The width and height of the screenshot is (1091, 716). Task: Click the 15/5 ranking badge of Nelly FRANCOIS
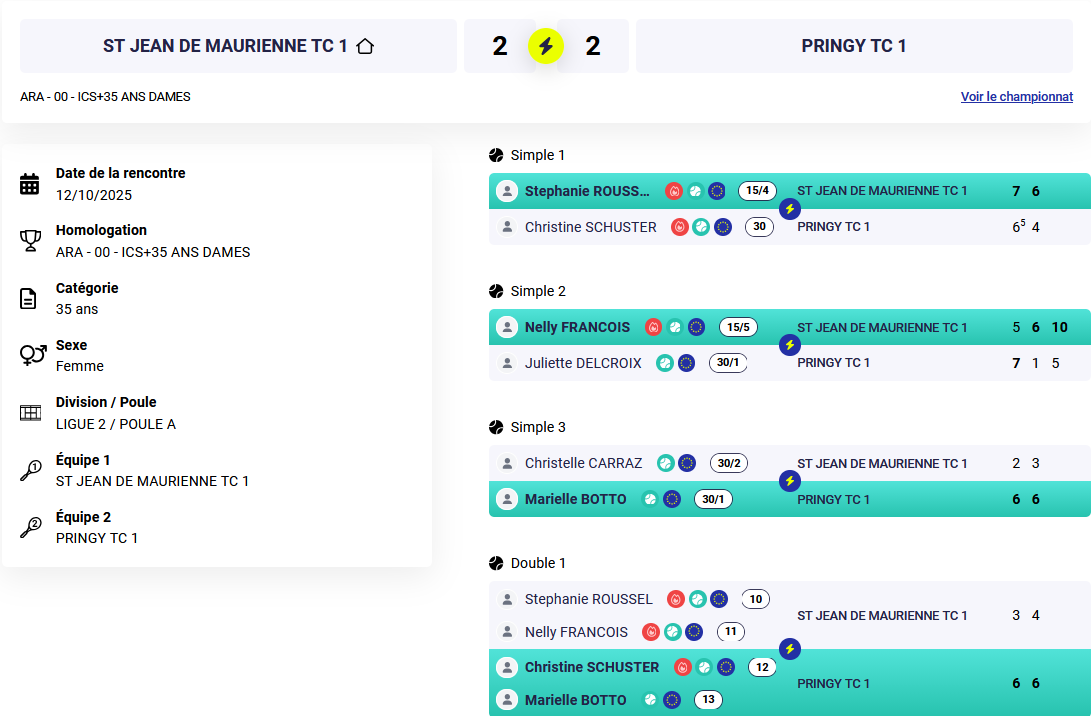pyautogui.click(x=738, y=327)
